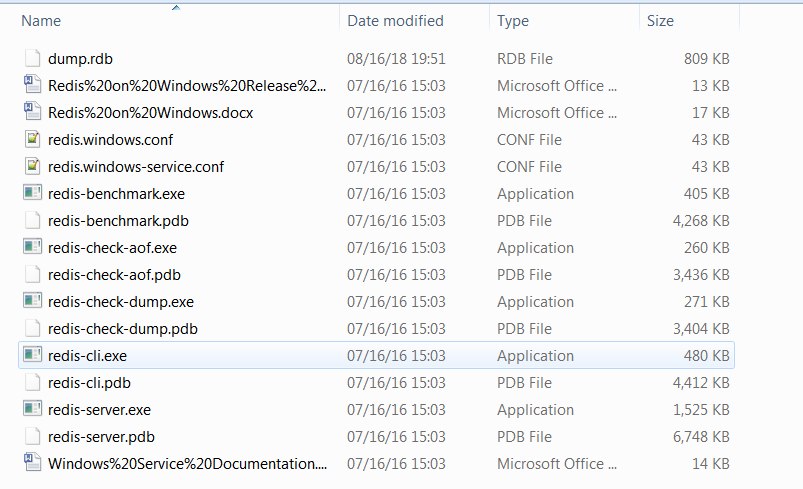803x489 pixels.
Task: Click the PDB File type of redis-cli.pdb
Action: click(x=524, y=382)
